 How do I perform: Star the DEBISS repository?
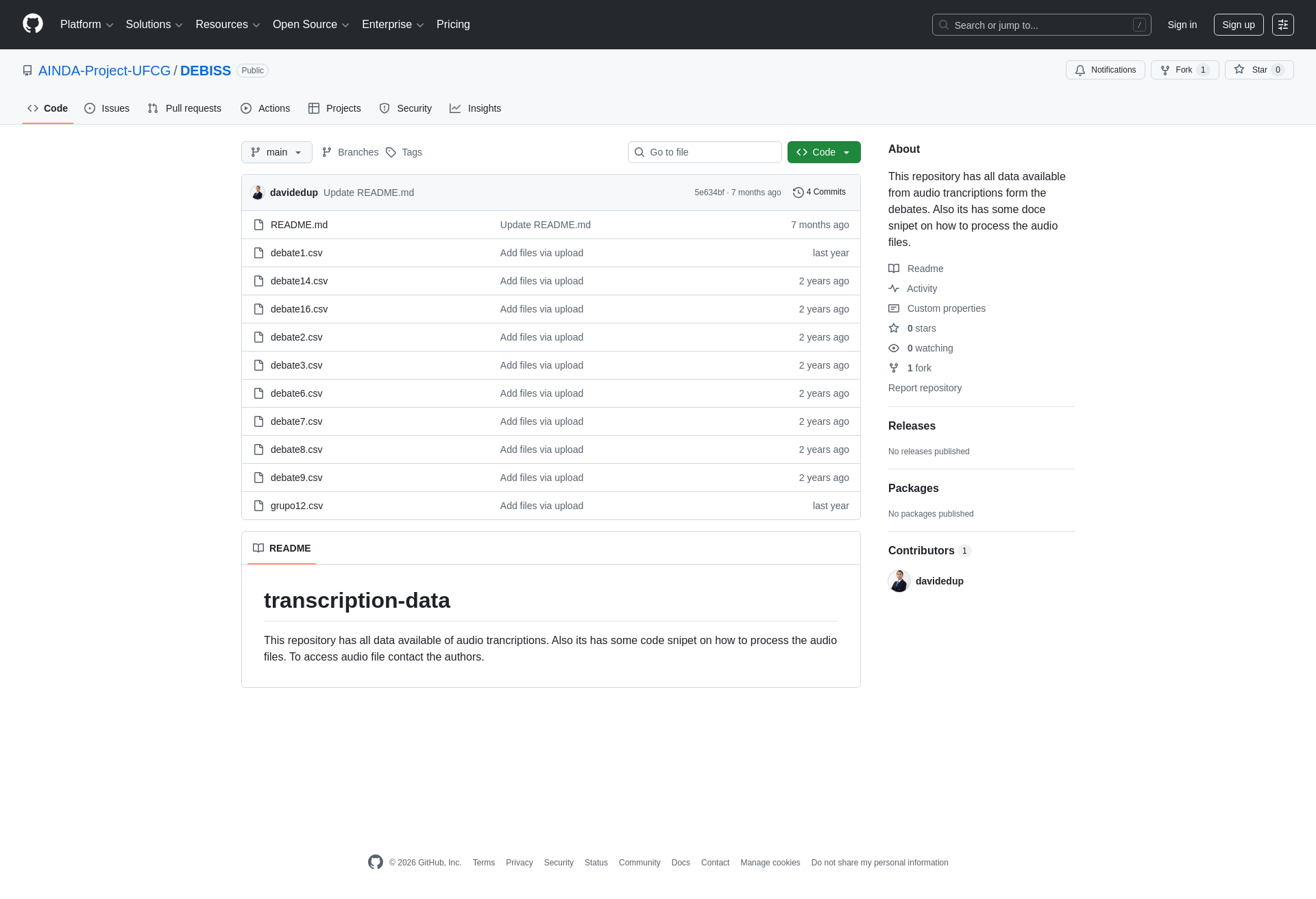[1259, 70]
